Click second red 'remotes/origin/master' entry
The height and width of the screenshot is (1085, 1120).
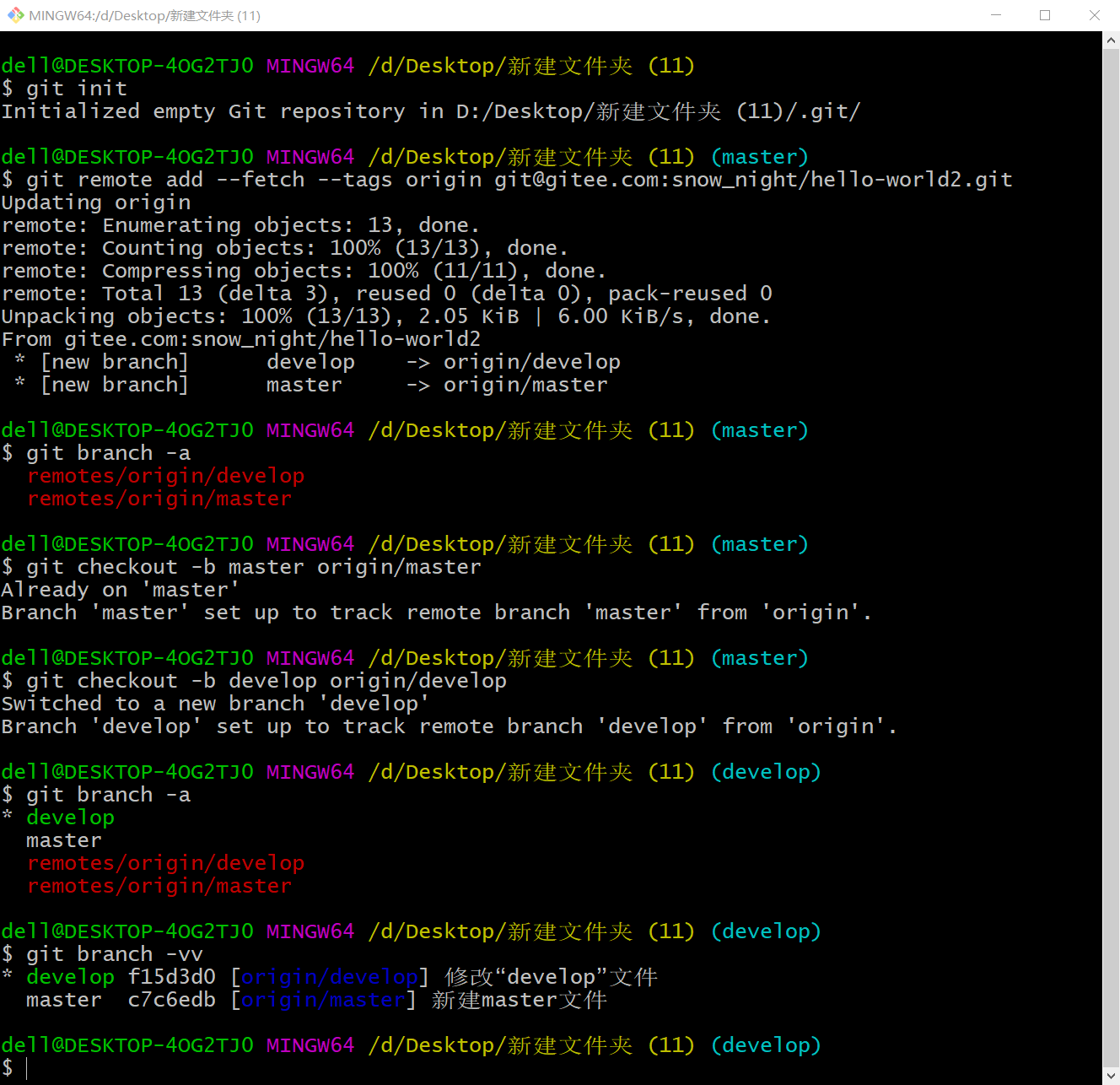[159, 886]
